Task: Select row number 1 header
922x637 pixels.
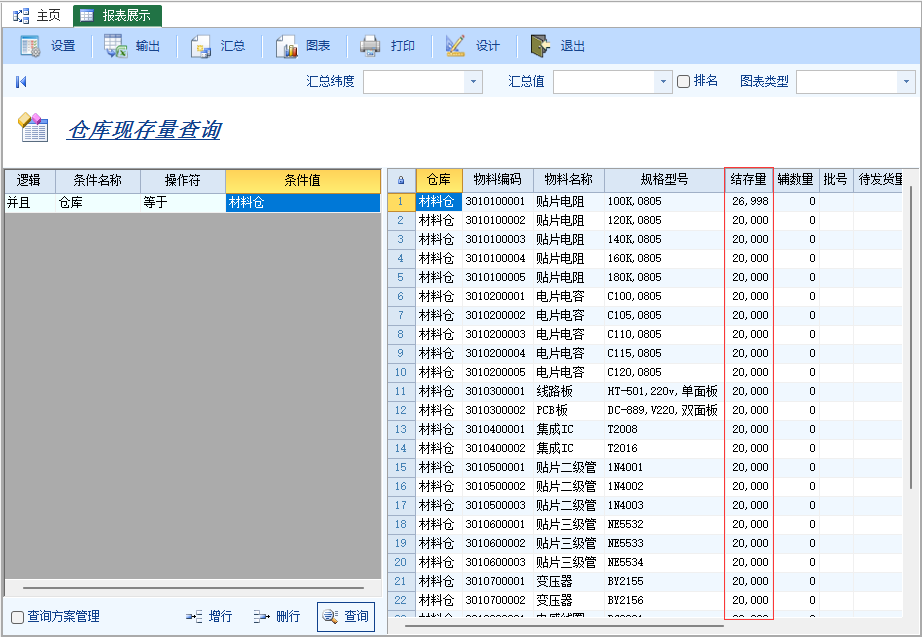Action: pyautogui.click(x=401, y=202)
